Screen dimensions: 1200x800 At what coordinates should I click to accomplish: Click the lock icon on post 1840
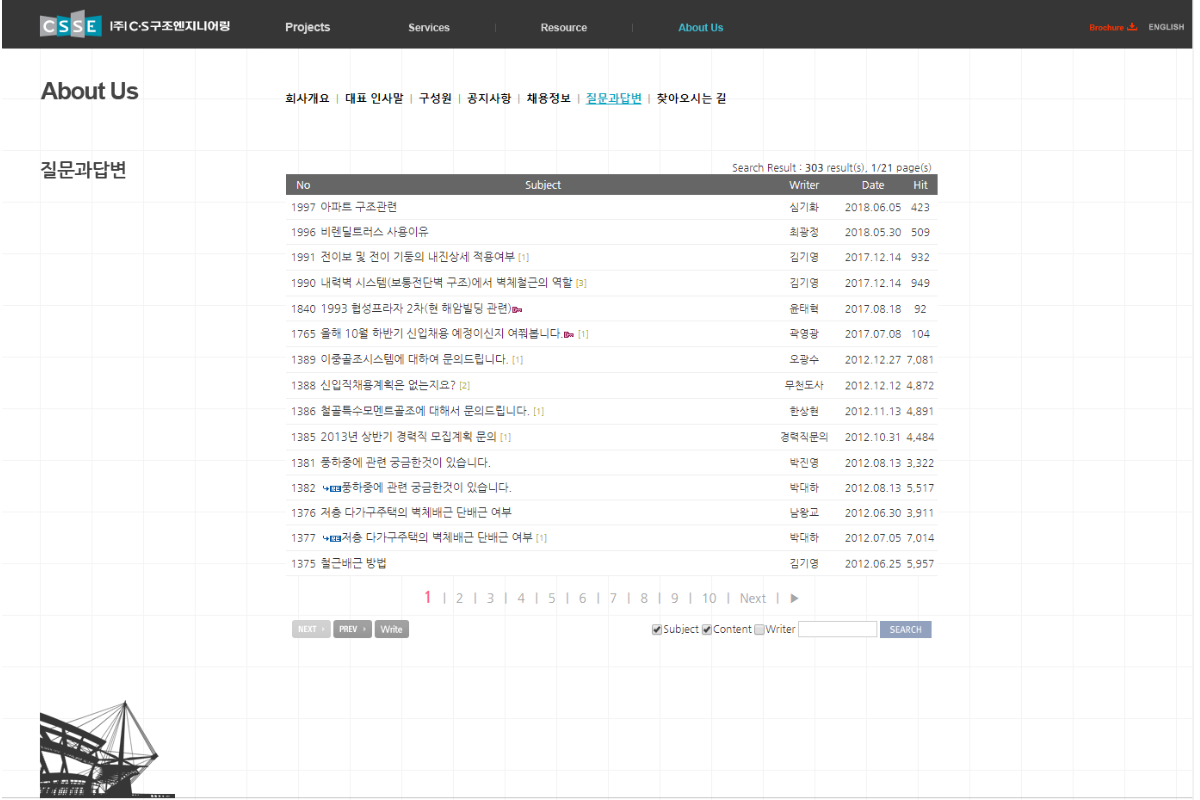(x=517, y=309)
